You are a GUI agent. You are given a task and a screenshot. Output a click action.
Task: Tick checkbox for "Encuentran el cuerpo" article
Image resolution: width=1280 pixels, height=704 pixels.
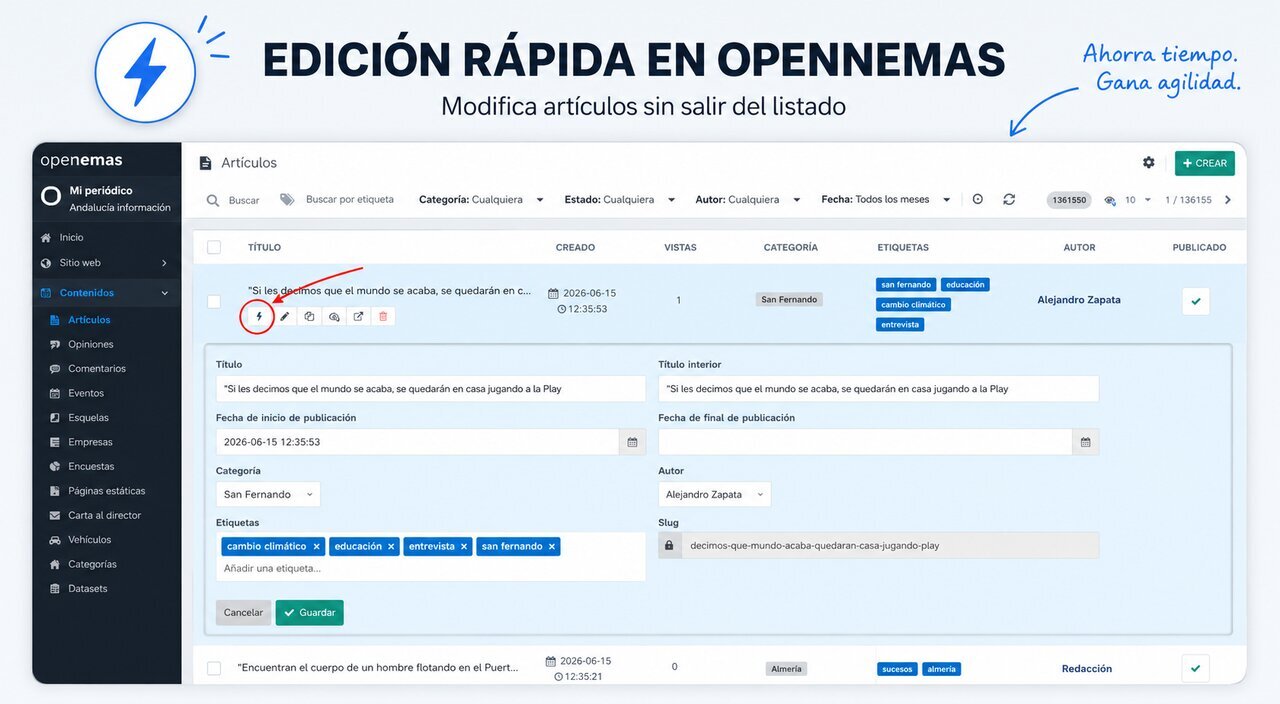pos(214,668)
